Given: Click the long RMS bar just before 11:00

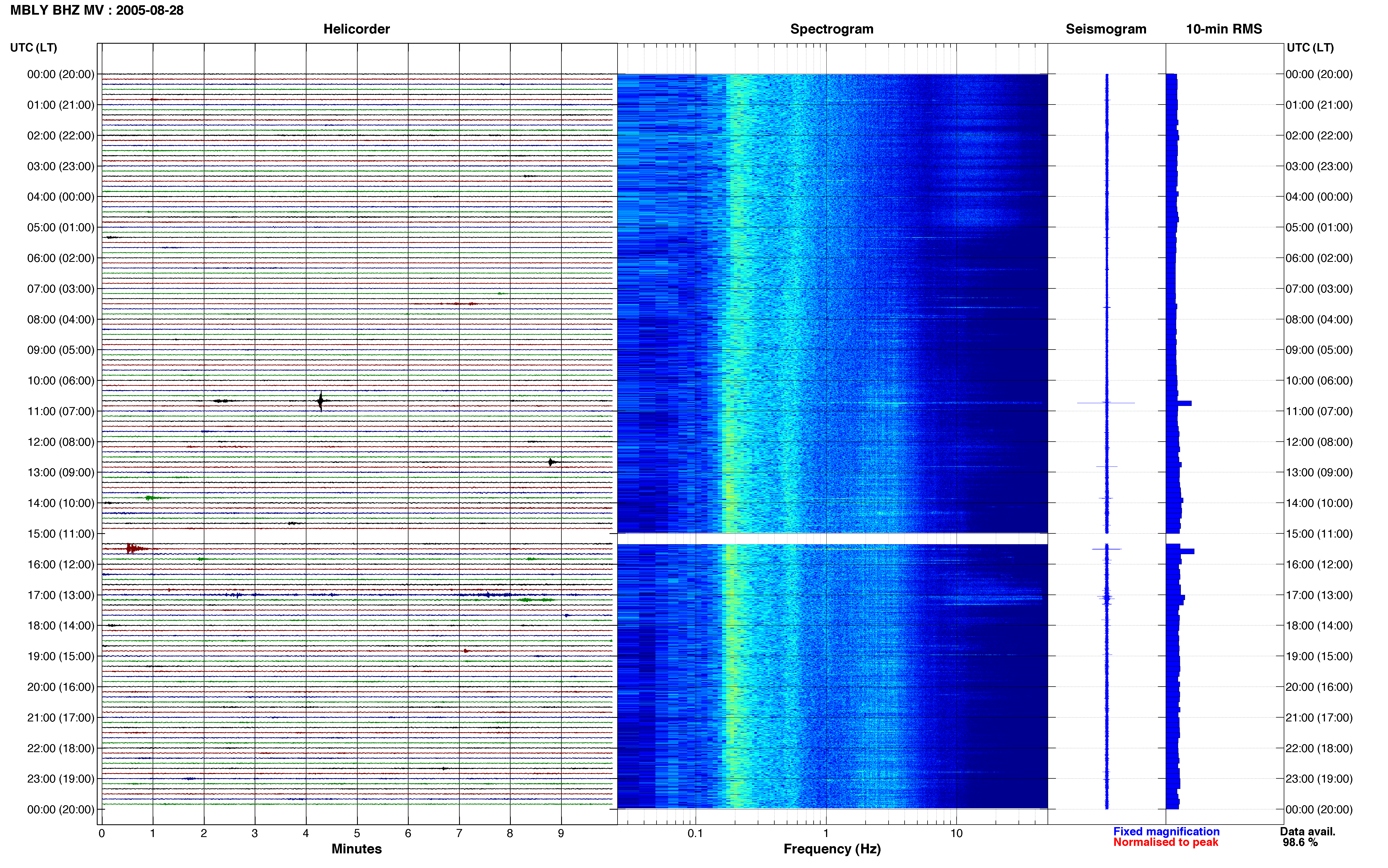Looking at the screenshot, I should coord(1178,403).
